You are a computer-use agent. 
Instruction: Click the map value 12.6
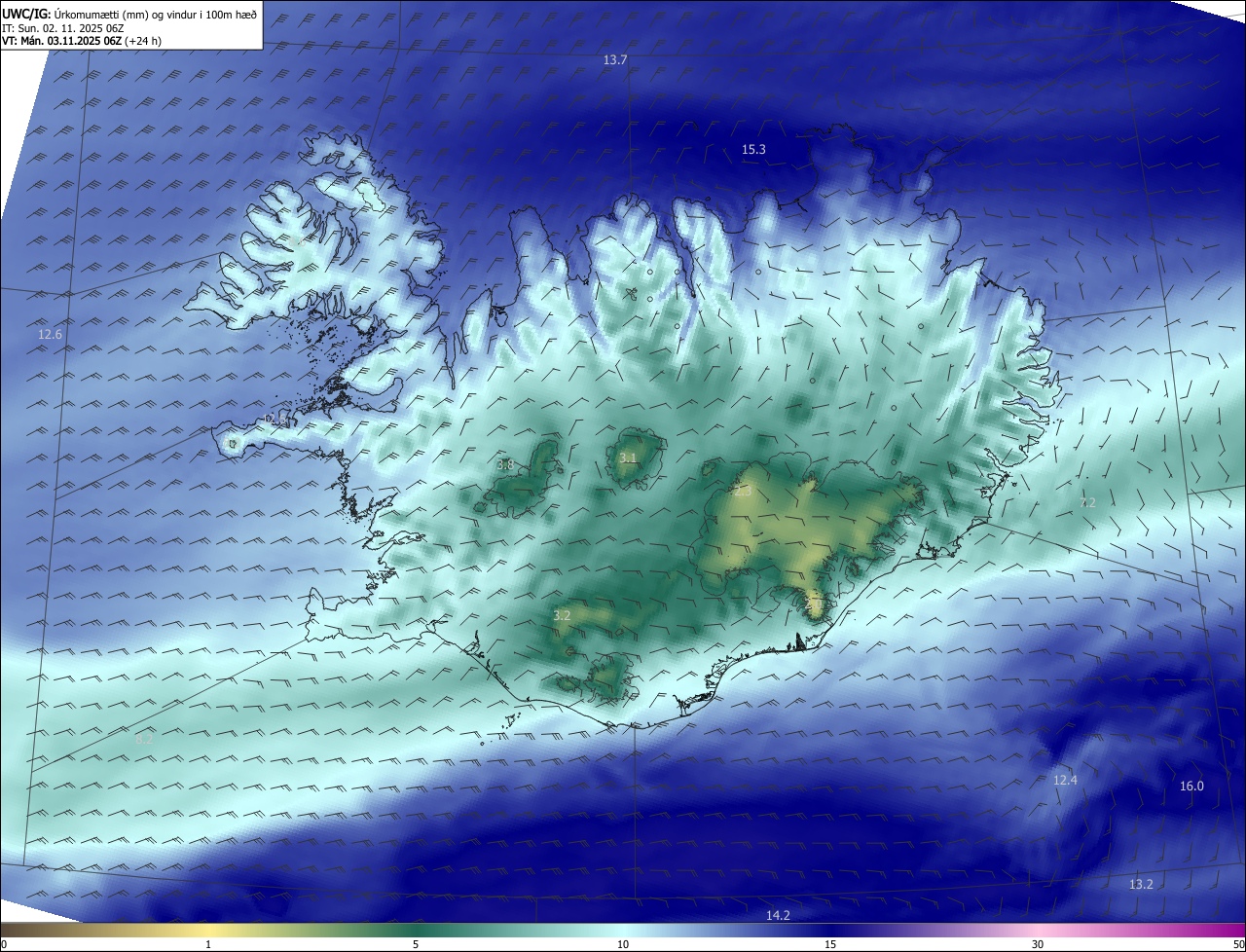(x=50, y=335)
